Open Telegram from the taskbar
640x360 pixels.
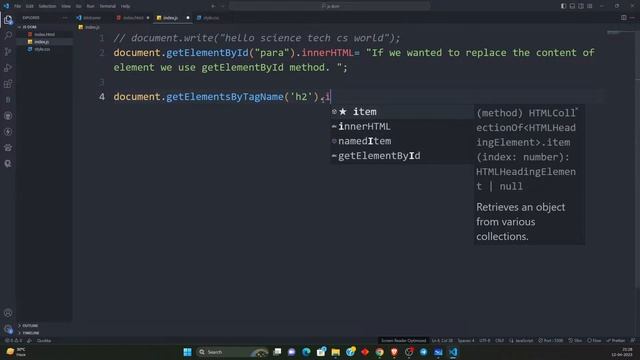click(x=423, y=352)
